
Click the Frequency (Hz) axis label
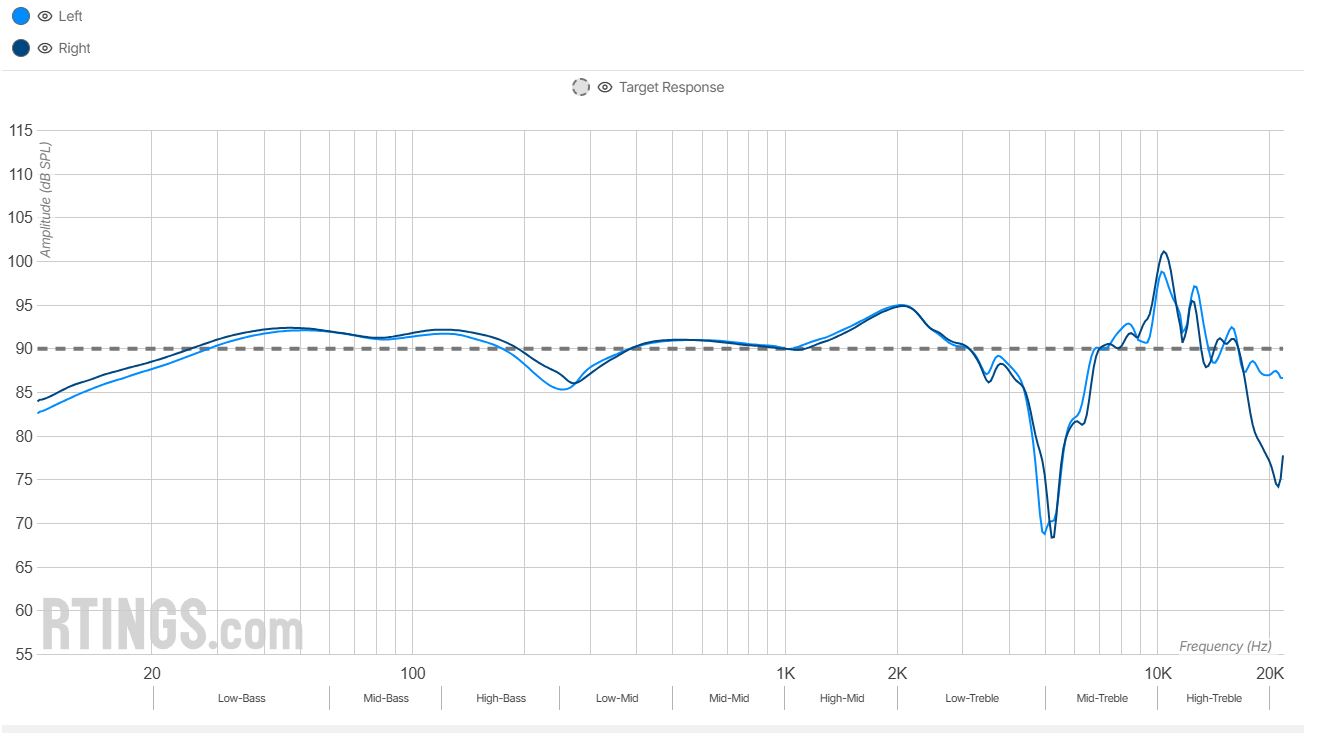click(1225, 647)
